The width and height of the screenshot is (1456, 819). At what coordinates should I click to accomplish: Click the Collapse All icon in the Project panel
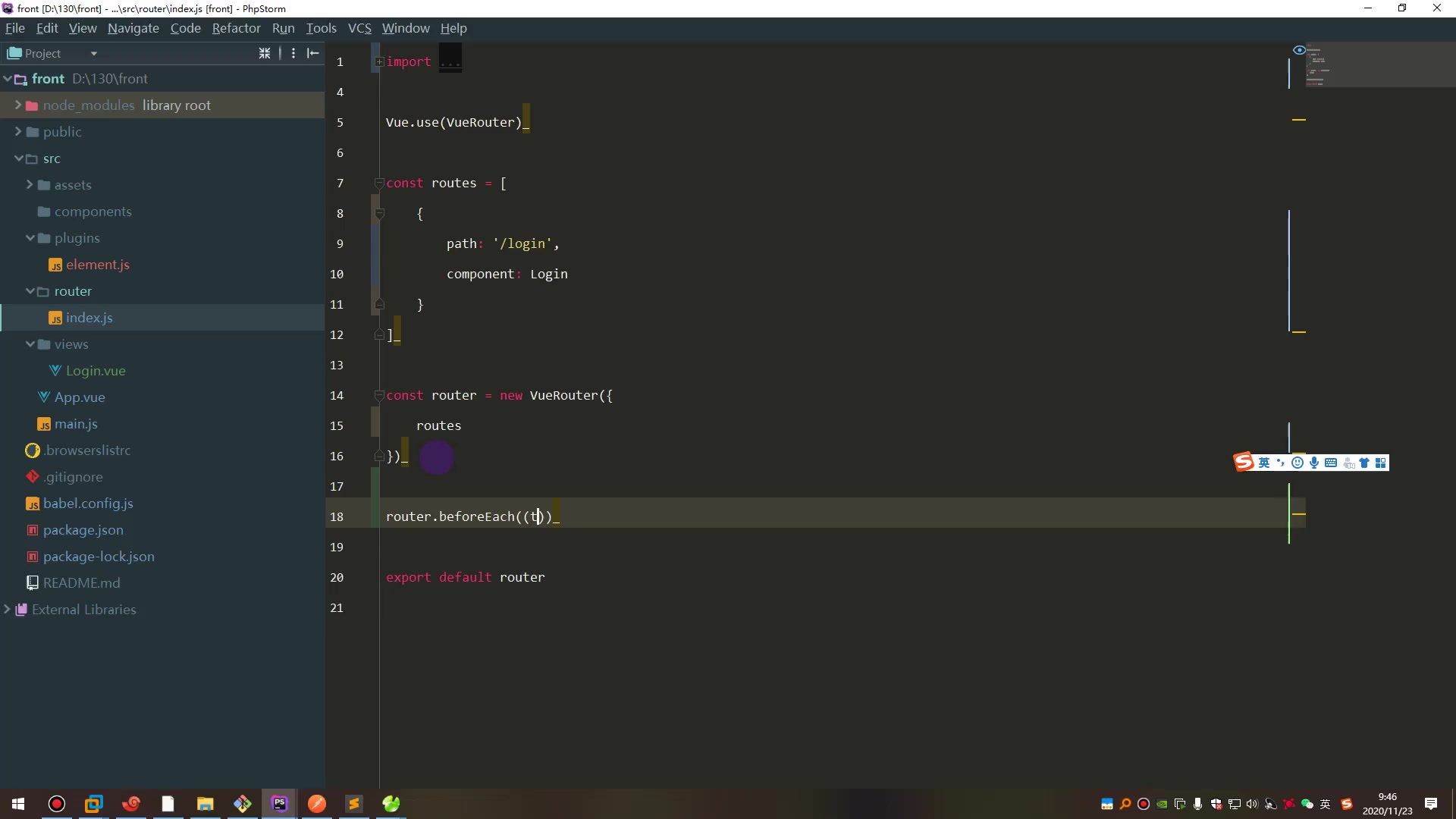265,53
